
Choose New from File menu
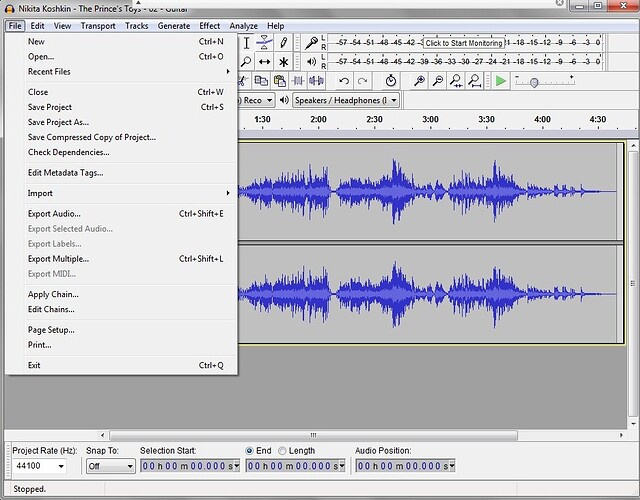pyautogui.click(x=122, y=41)
